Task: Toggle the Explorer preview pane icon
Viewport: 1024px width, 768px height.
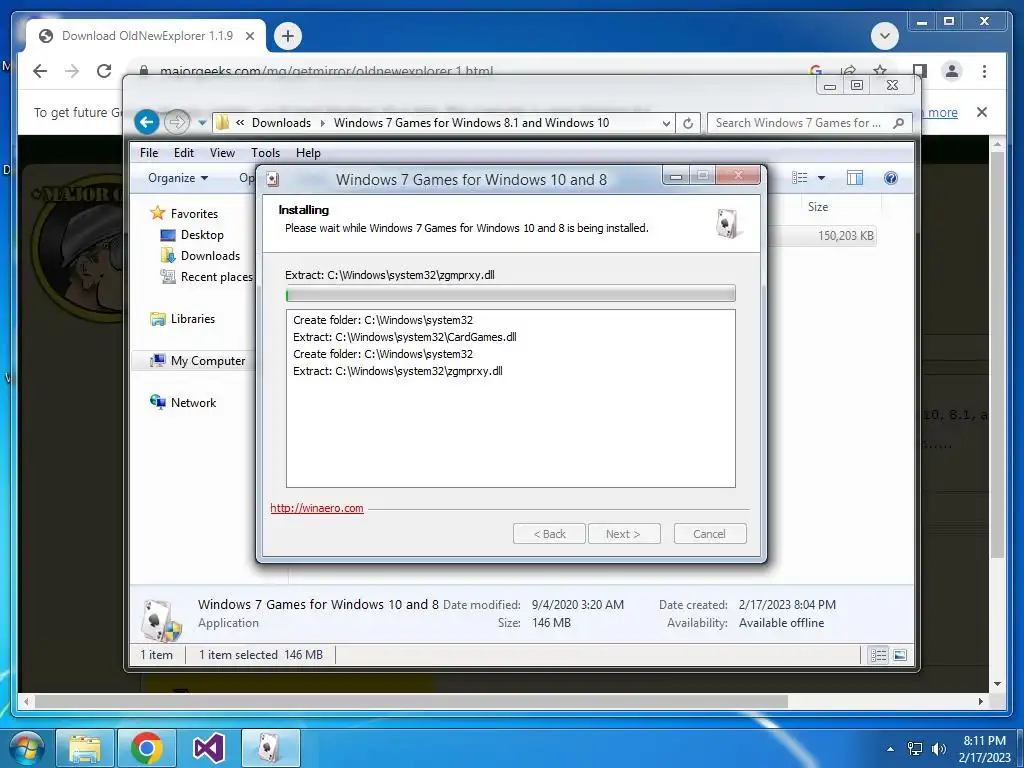Action: [x=855, y=178]
